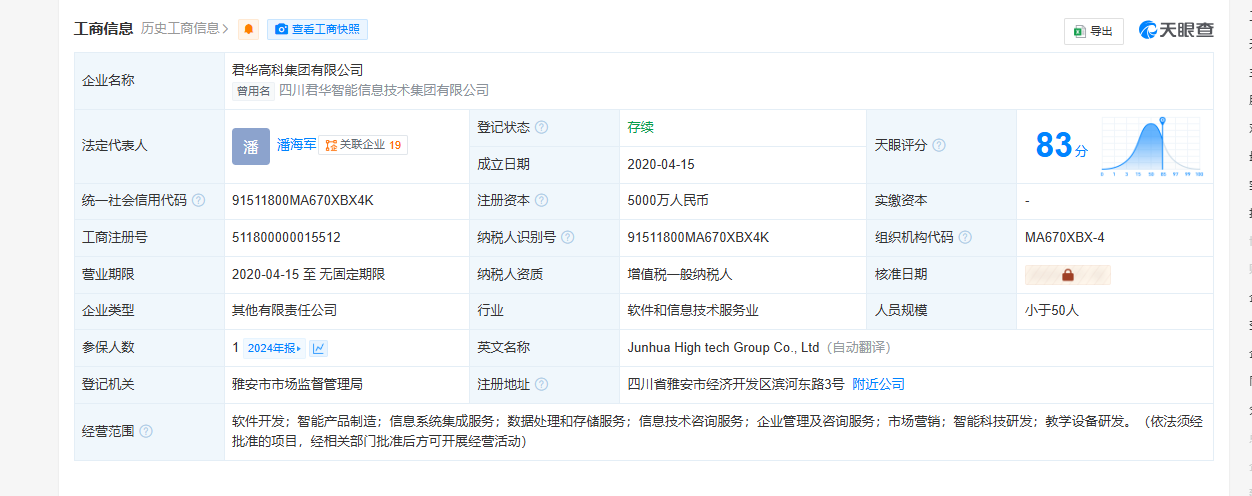The height and width of the screenshot is (496, 1252).
Task: Select taxpayer ID 91511800MA670XBX4K under 纳税人识别号
Action: [x=698, y=237]
